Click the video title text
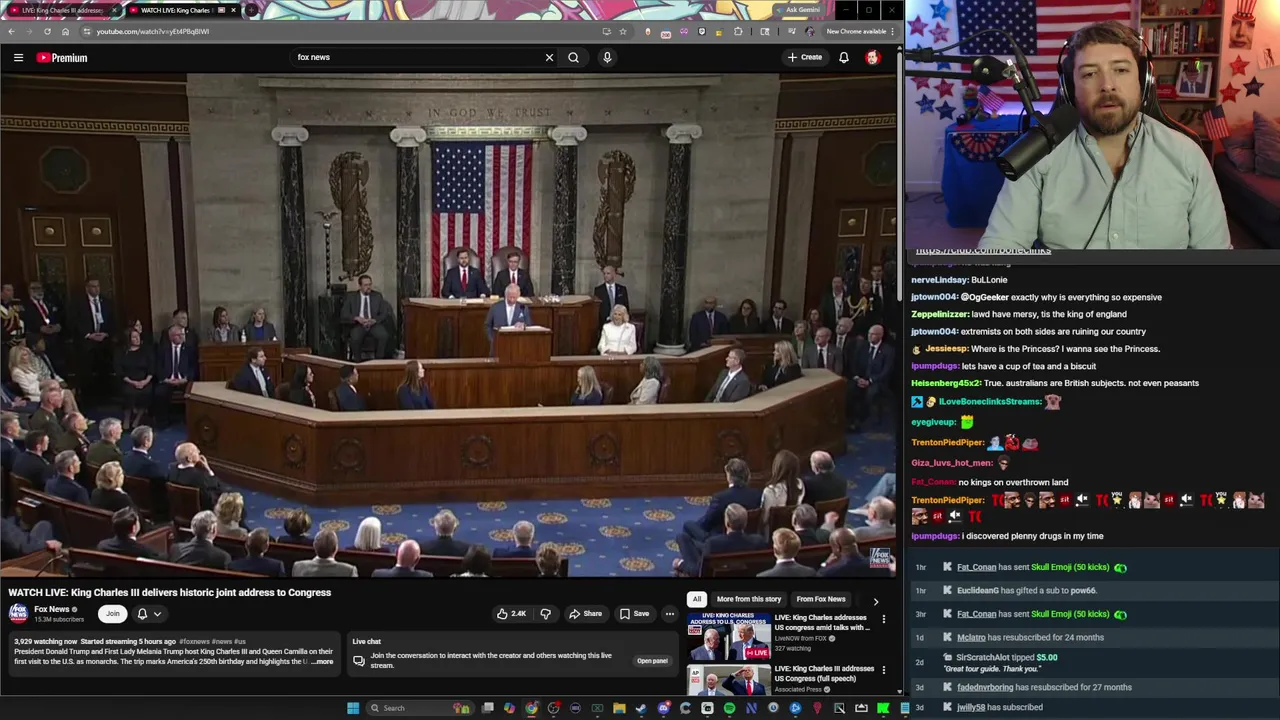 [170, 592]
